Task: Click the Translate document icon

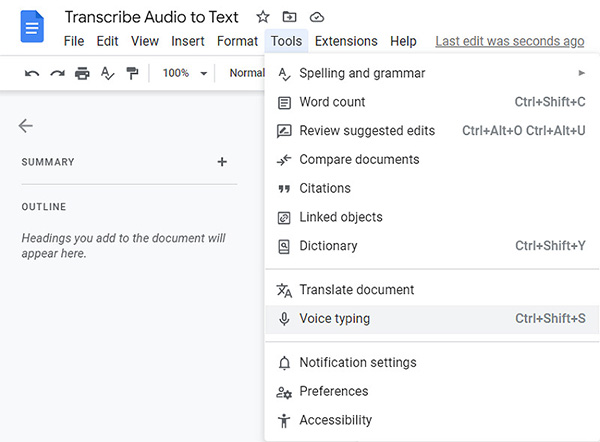Action: point(284,290)
